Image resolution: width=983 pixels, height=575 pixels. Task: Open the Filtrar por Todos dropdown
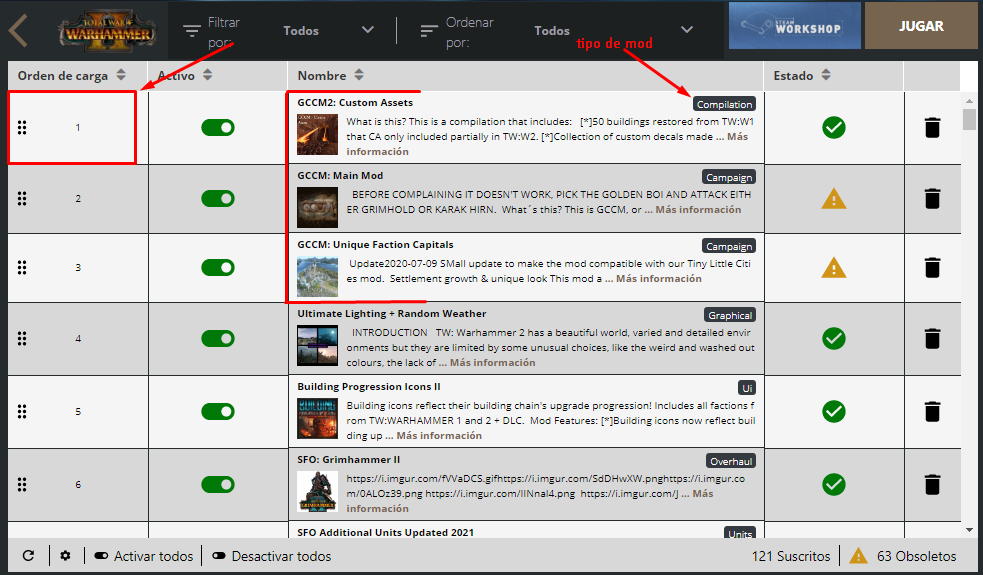329,30
